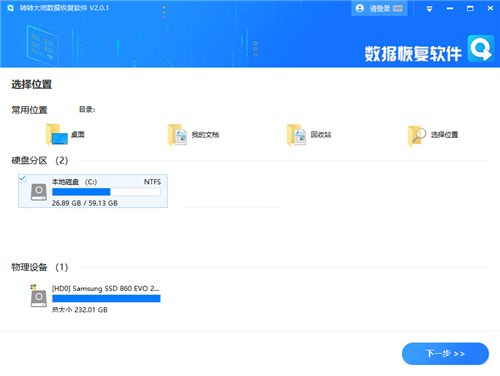Click the 选择位置 label beside the magnifier
This screenshot has width=500, height=376.
pos(444,135)
